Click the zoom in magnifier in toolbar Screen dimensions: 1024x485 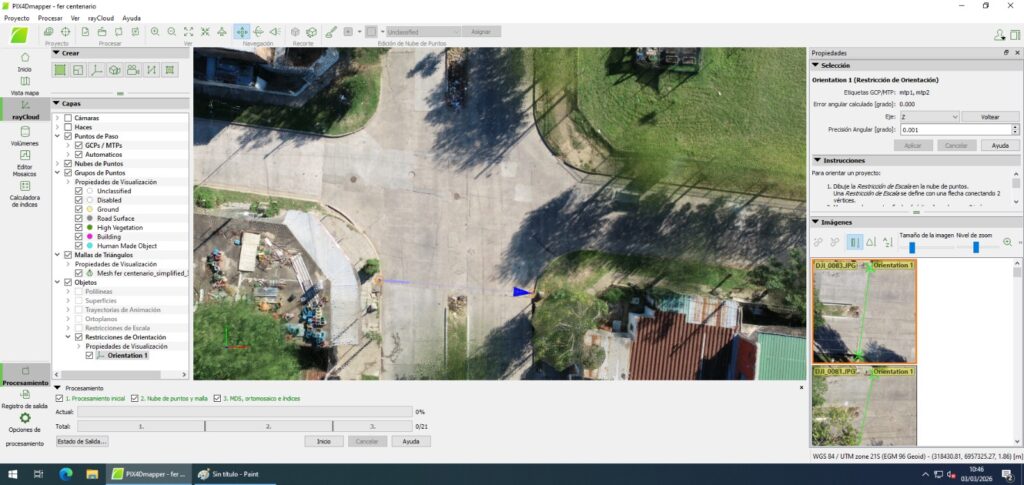coord(155,32)
